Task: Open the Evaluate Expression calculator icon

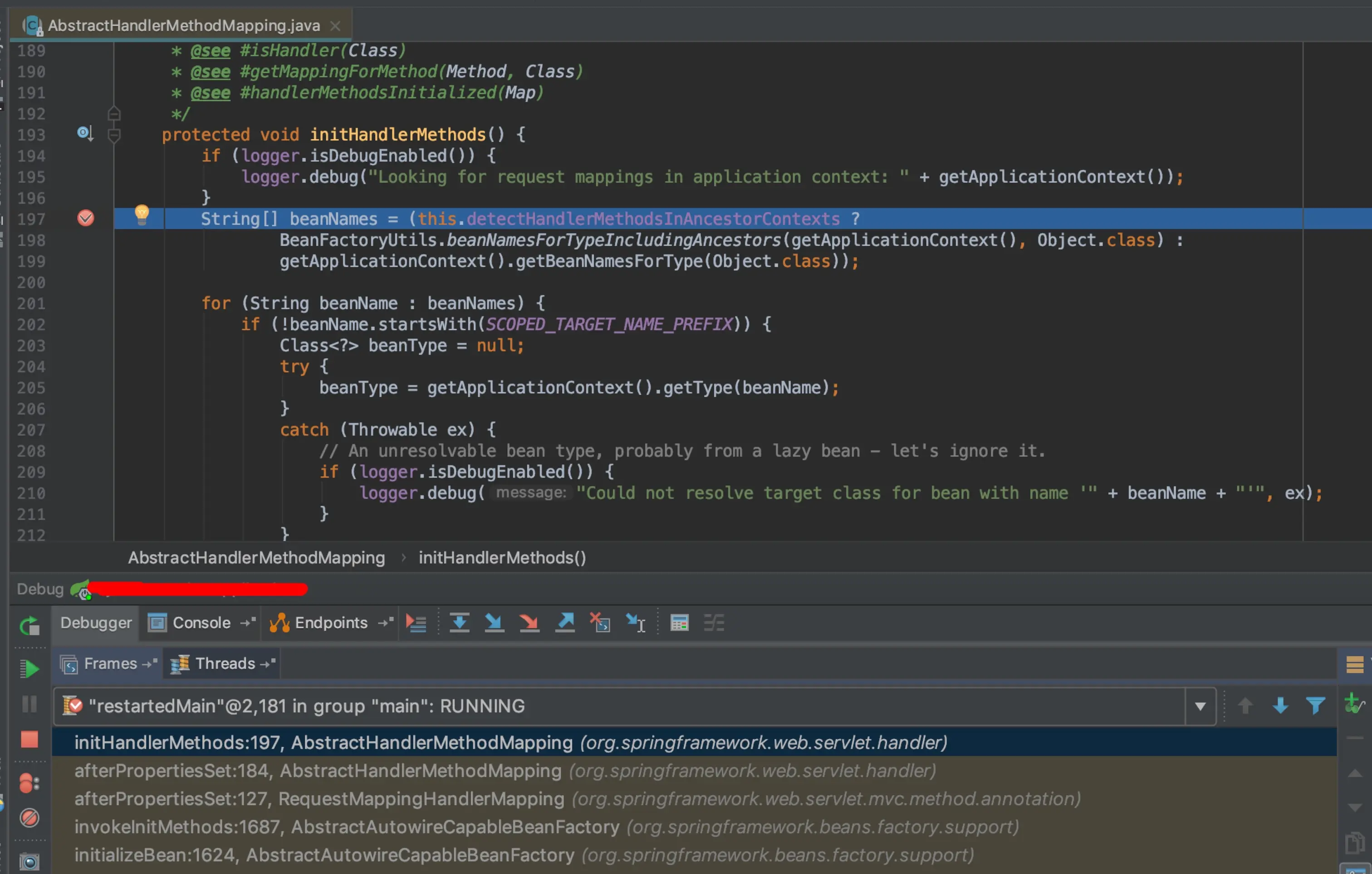Action: point(679,623)
